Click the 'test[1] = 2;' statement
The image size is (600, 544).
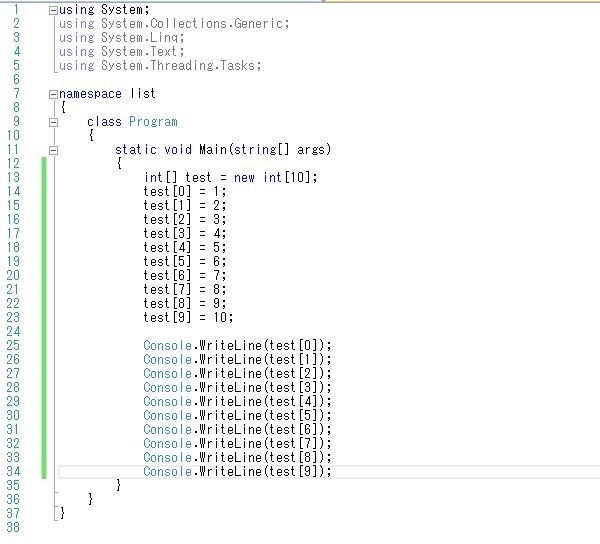click(185, 205)
